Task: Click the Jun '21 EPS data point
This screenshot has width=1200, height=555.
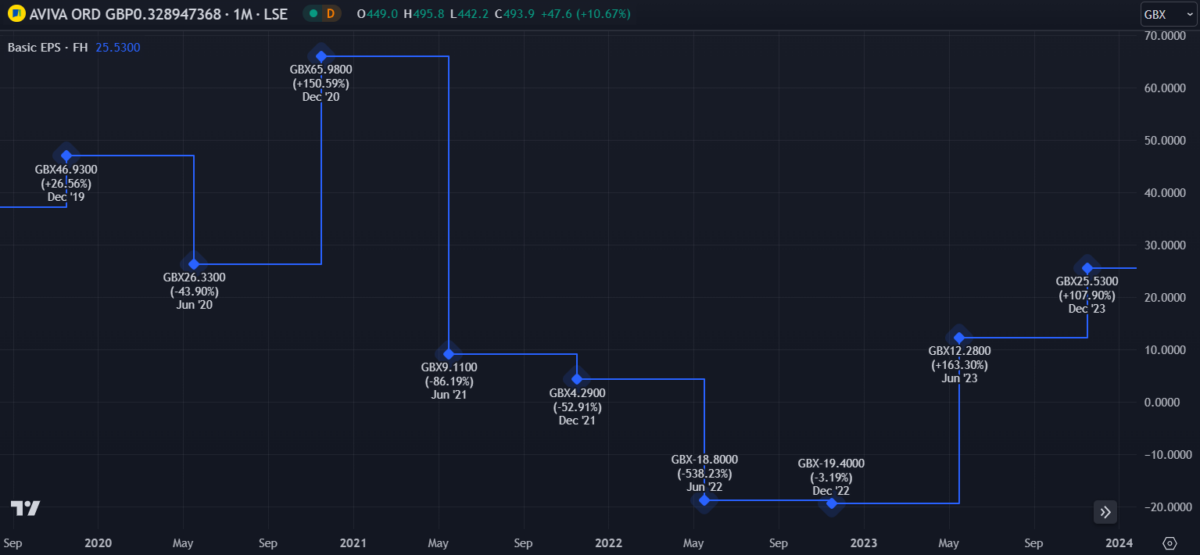Action: pos(449,353)
